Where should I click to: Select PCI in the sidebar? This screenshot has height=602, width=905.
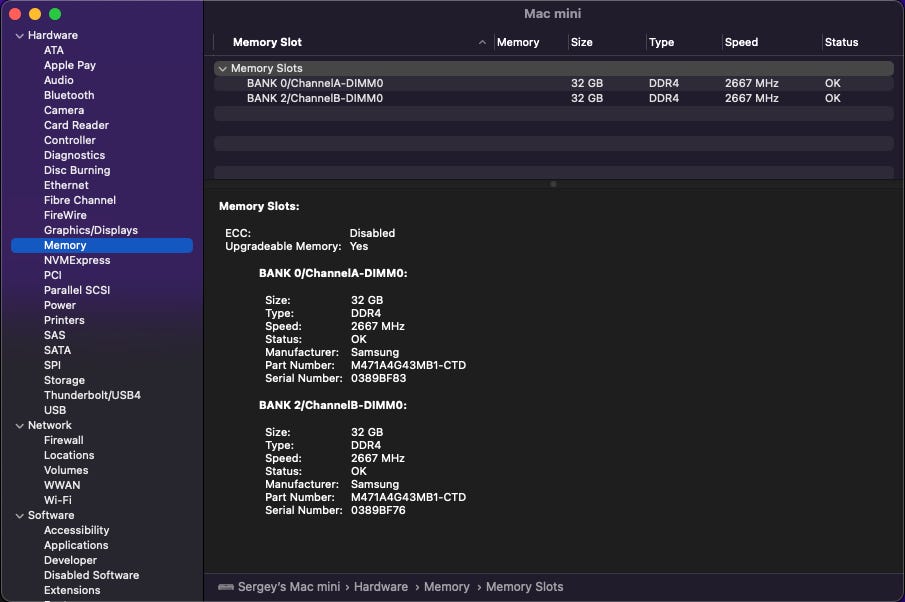point(53,275)
